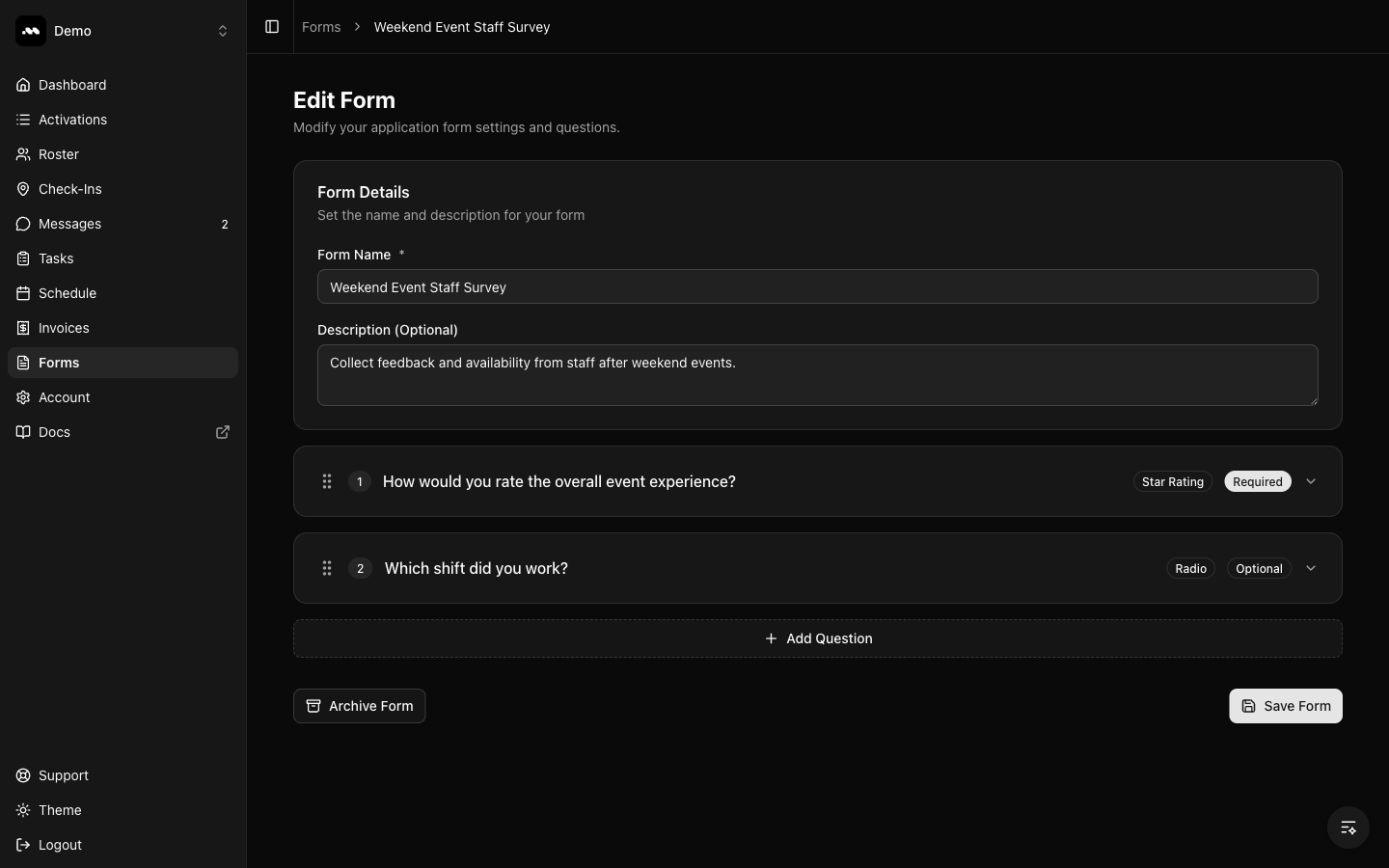Image resolution: width=1389 pixels, height=868 pixels.
Task: Open the Demo workspace switcher
Action: [x=223, y=30]
